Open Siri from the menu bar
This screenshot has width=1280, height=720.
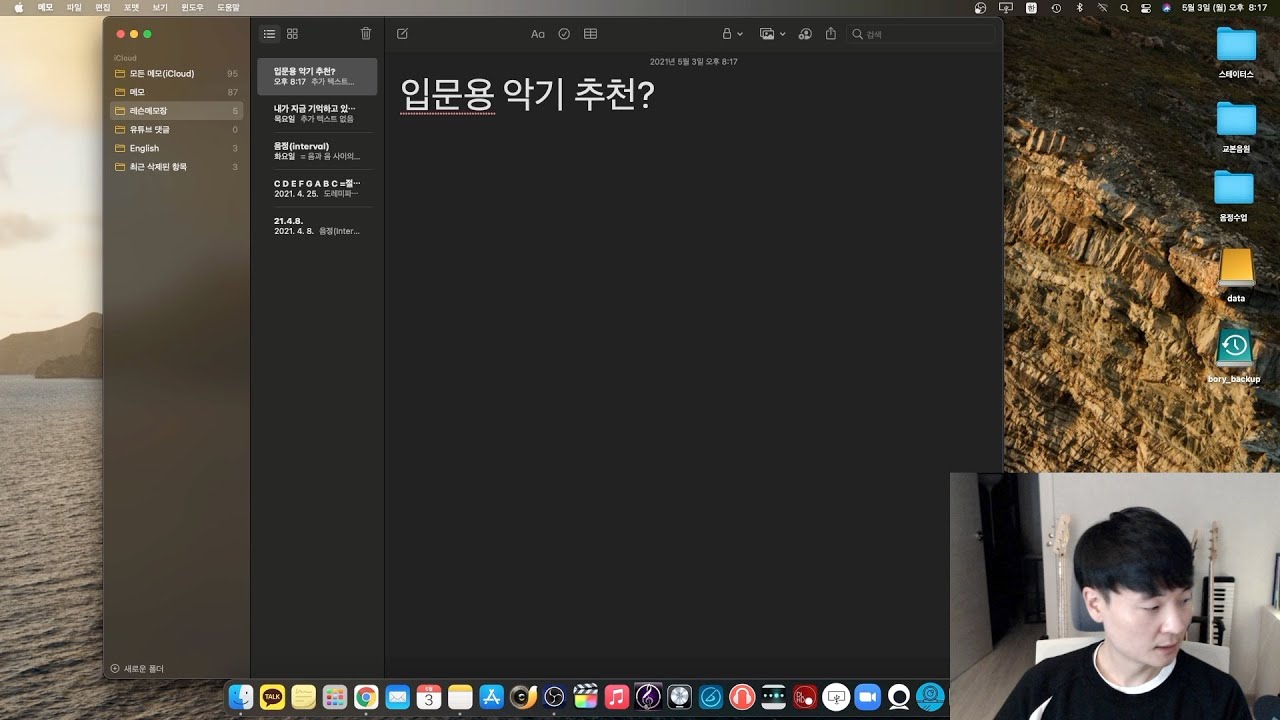coord(1166,7)
